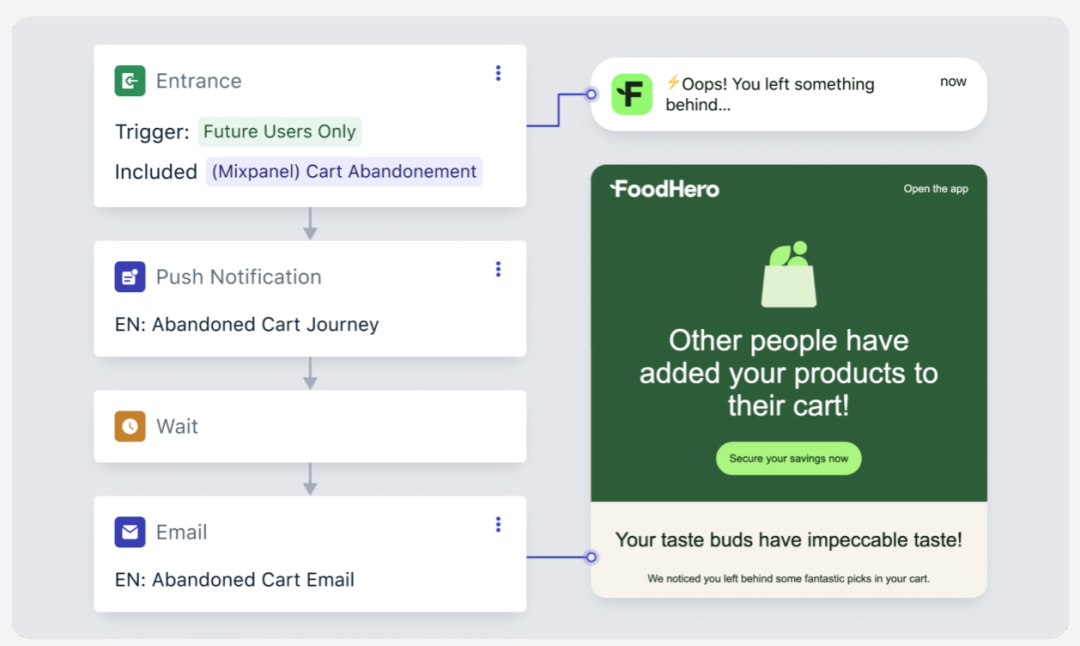Click the (Mixpanel) Cart Abandonement segment tag

click(344, 171)
